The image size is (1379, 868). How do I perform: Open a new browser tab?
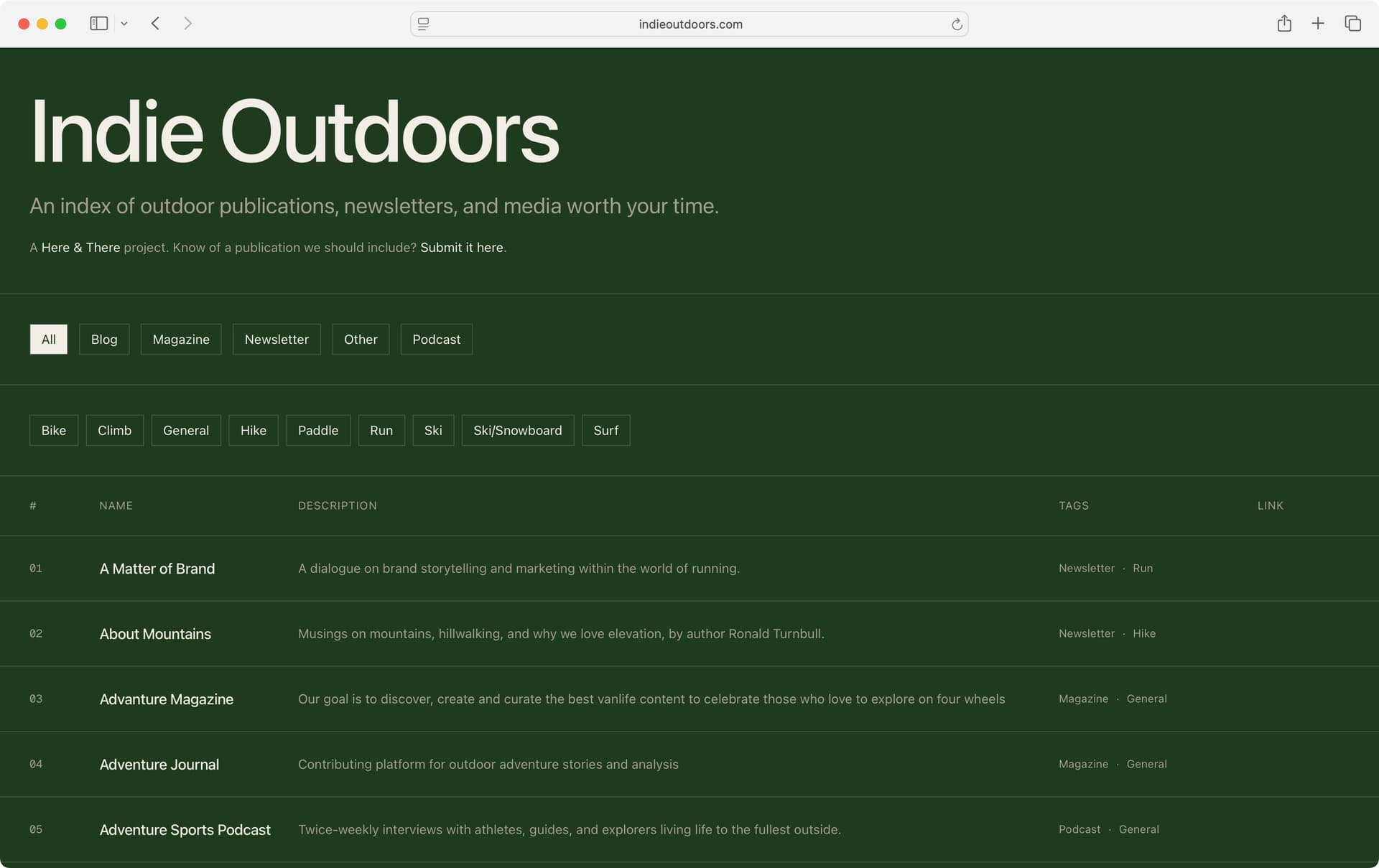click(1319, 23)
